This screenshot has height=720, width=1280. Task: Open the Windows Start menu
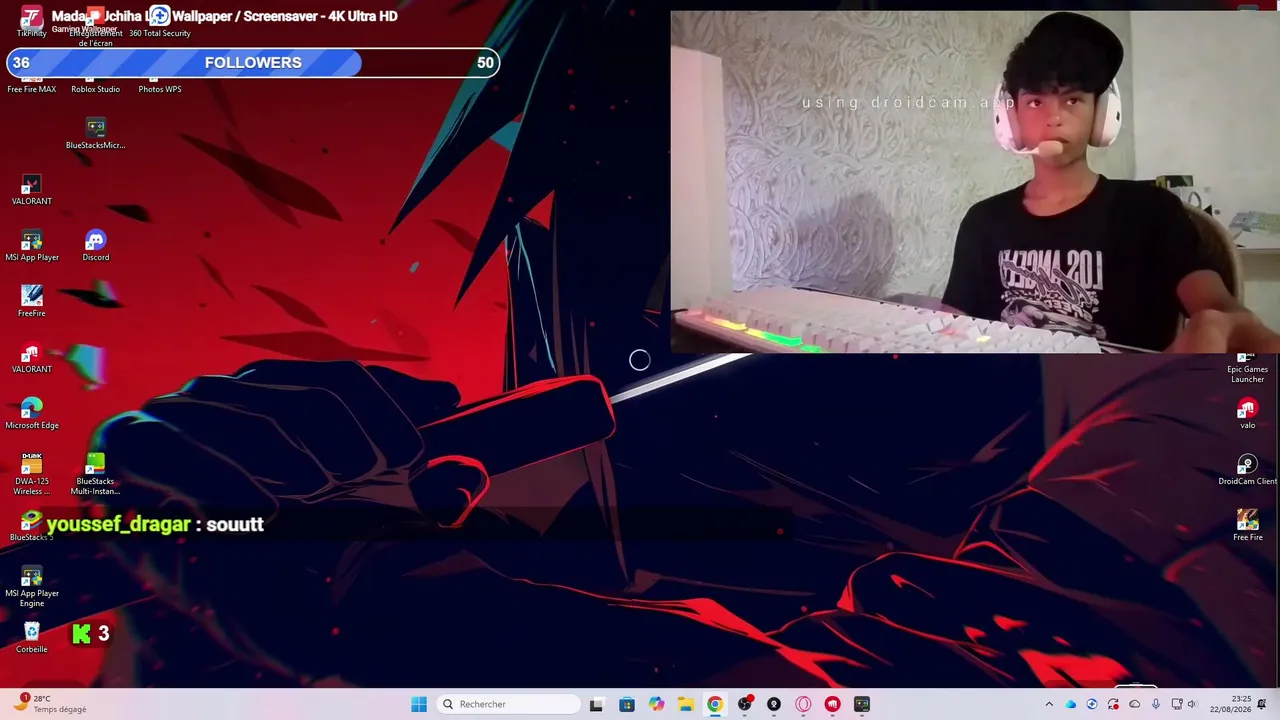coord(419,704)
